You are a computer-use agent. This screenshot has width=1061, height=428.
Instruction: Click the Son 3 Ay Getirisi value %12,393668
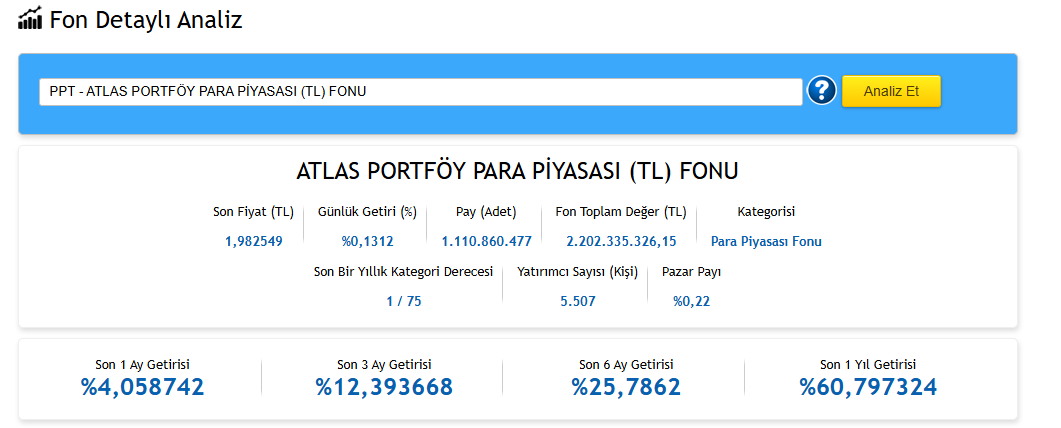384,387
